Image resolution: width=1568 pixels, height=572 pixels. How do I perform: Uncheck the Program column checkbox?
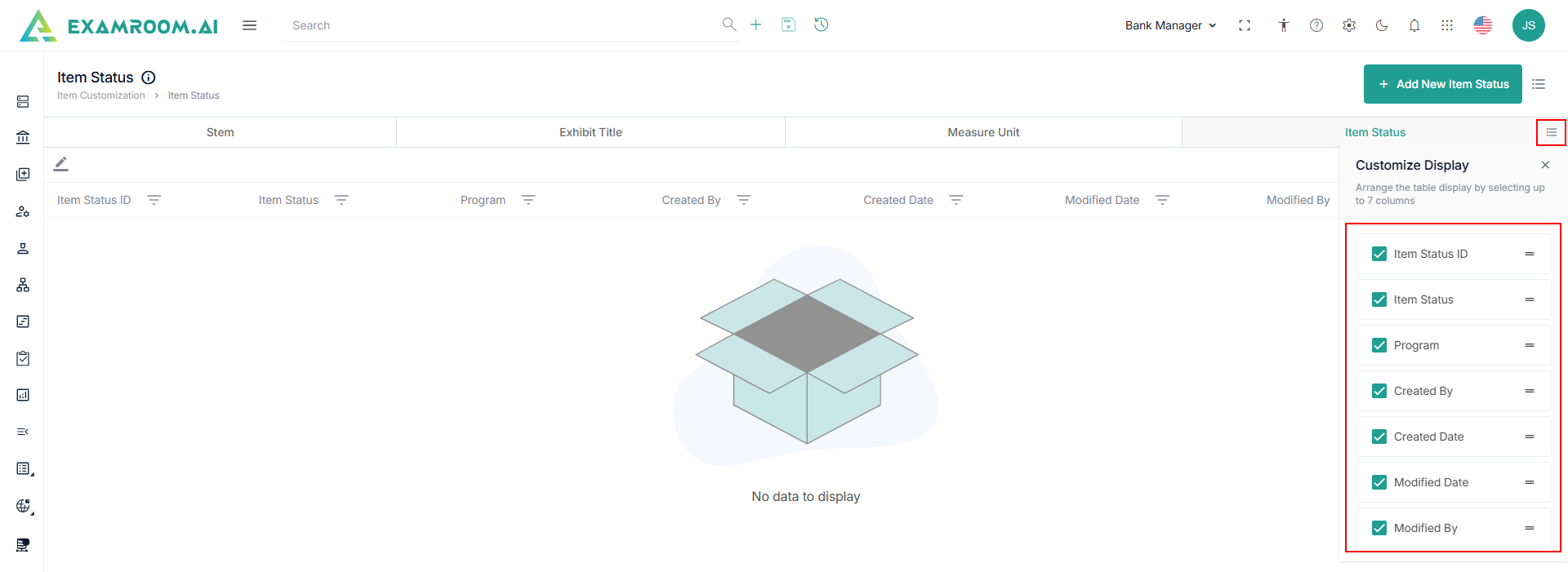point(1379,345)
